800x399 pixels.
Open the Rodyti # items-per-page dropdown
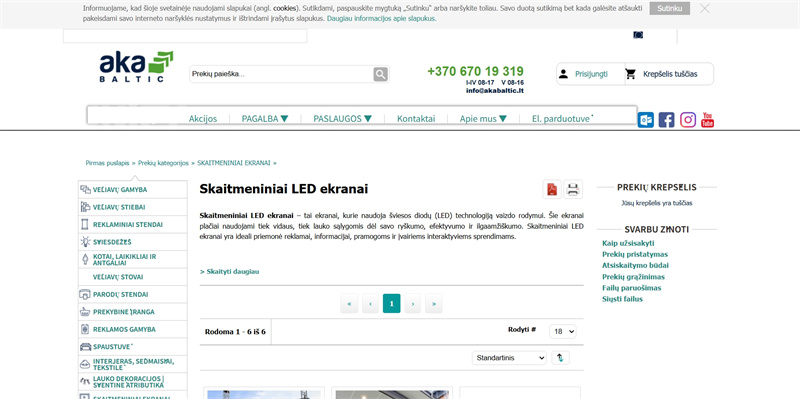tap(563, 332)
